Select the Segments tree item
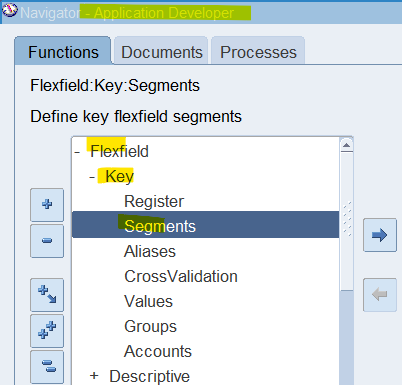This screenshot has height=385, width=402. pyautogui.click(x=205, y=225)
